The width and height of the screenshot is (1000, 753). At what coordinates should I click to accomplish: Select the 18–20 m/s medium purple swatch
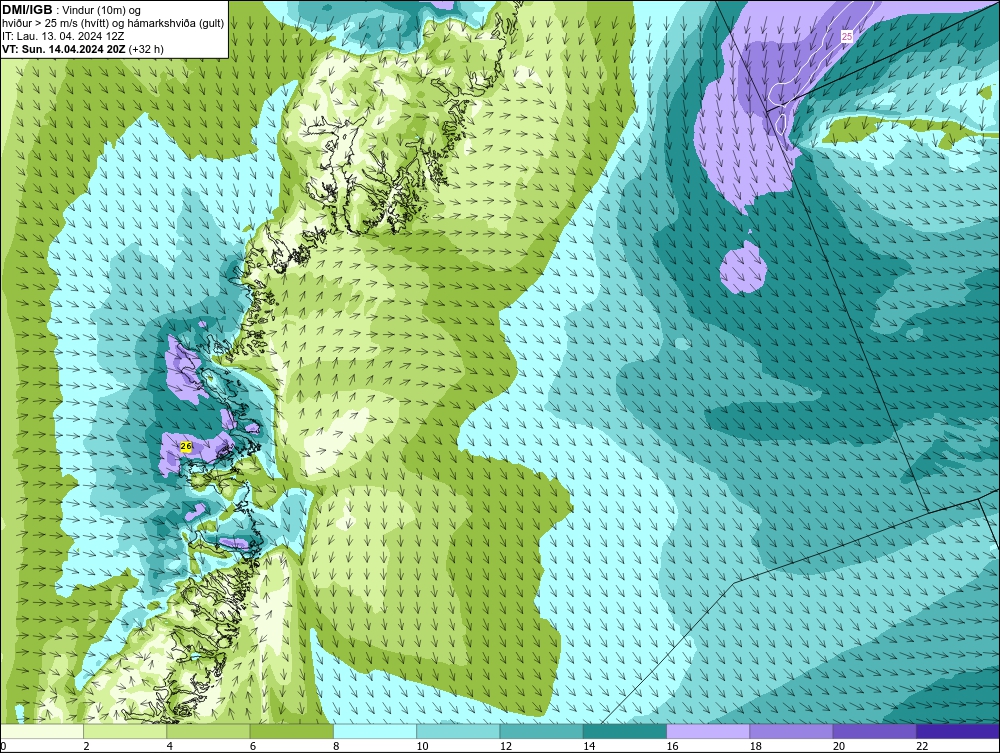791,731
